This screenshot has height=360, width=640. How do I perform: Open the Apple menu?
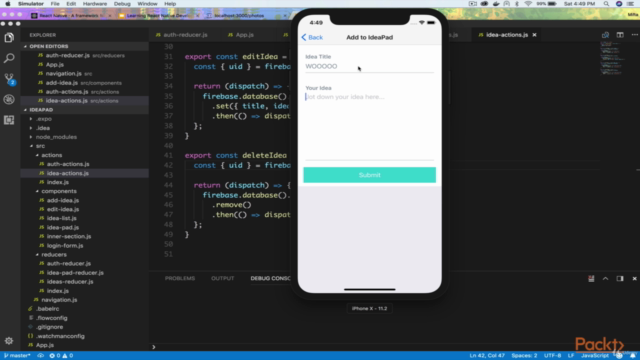pyautogui.click(x=7, y=4)
